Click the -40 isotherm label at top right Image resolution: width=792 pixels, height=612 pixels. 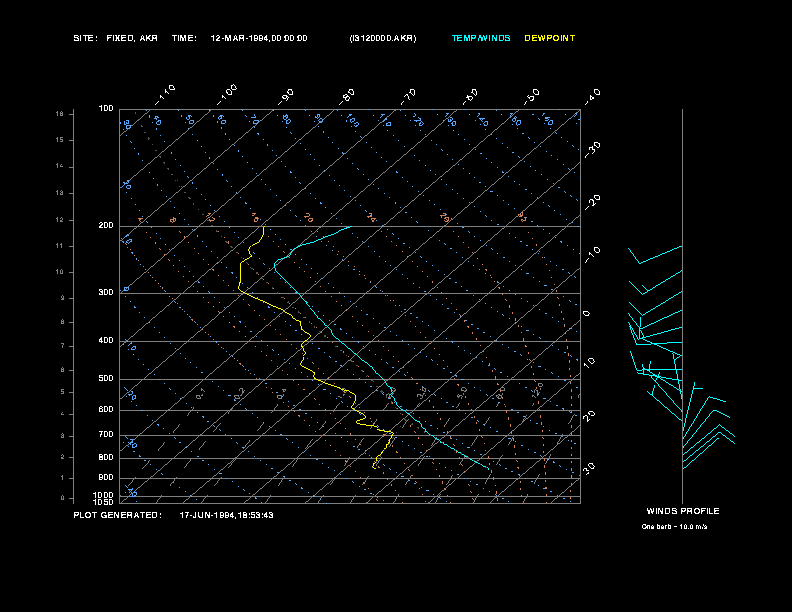pyautogui.click(x=592, y=97)
